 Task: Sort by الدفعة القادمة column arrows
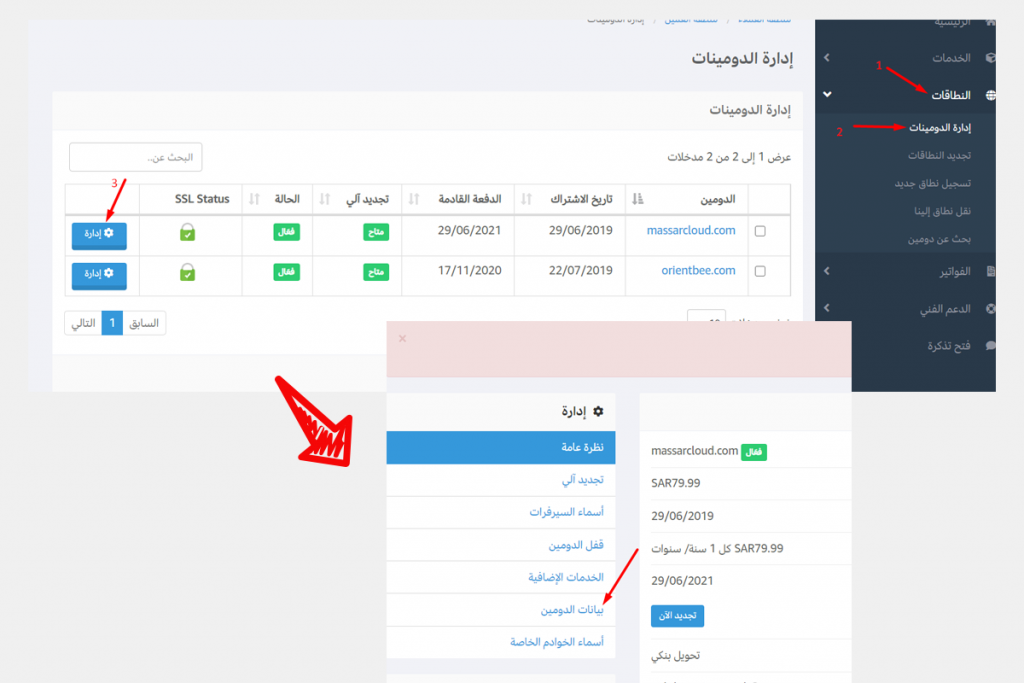point(414,199)
